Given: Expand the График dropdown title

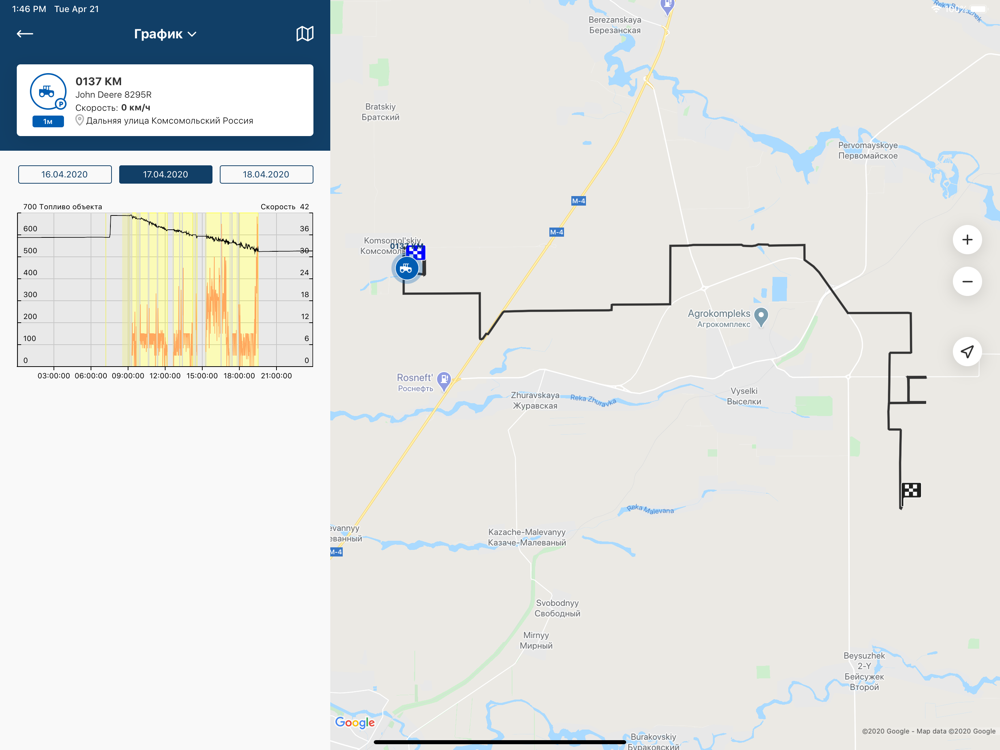Looking at the screenshot, I should (165, 34).
